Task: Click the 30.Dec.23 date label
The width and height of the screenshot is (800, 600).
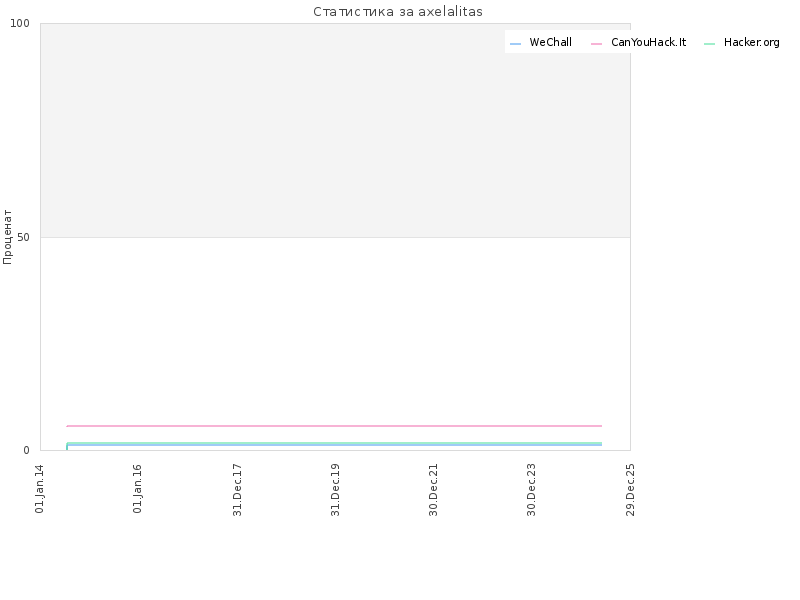Action: tap(532, 490)
